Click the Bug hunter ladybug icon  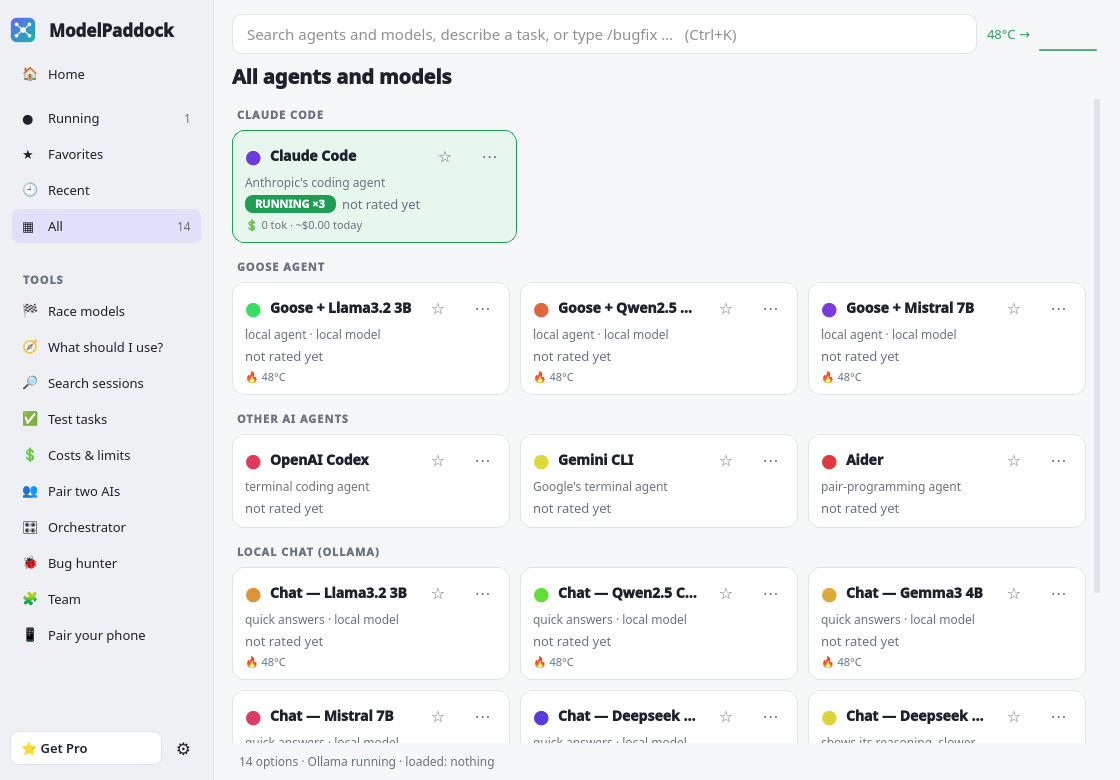click(30, 563)
